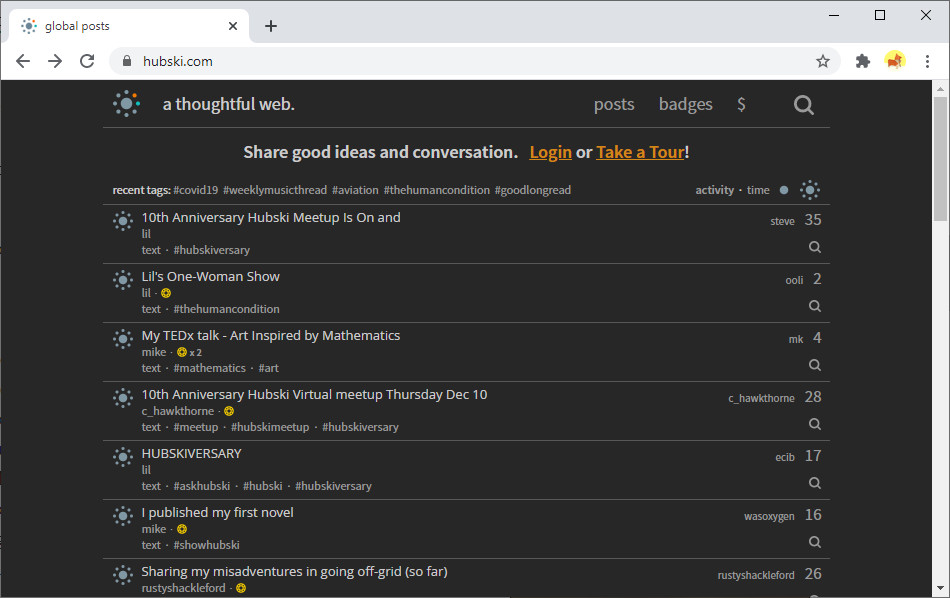Click the 'Take a Tour' link
The width and height of the screenshot is (950, 598).
[640, 152]
